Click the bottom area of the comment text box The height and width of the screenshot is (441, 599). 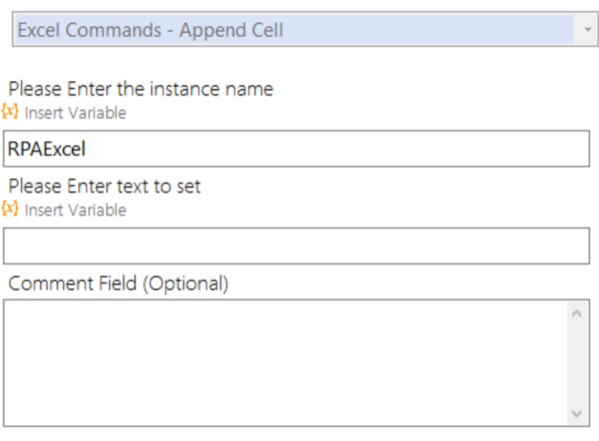(285, 409)
